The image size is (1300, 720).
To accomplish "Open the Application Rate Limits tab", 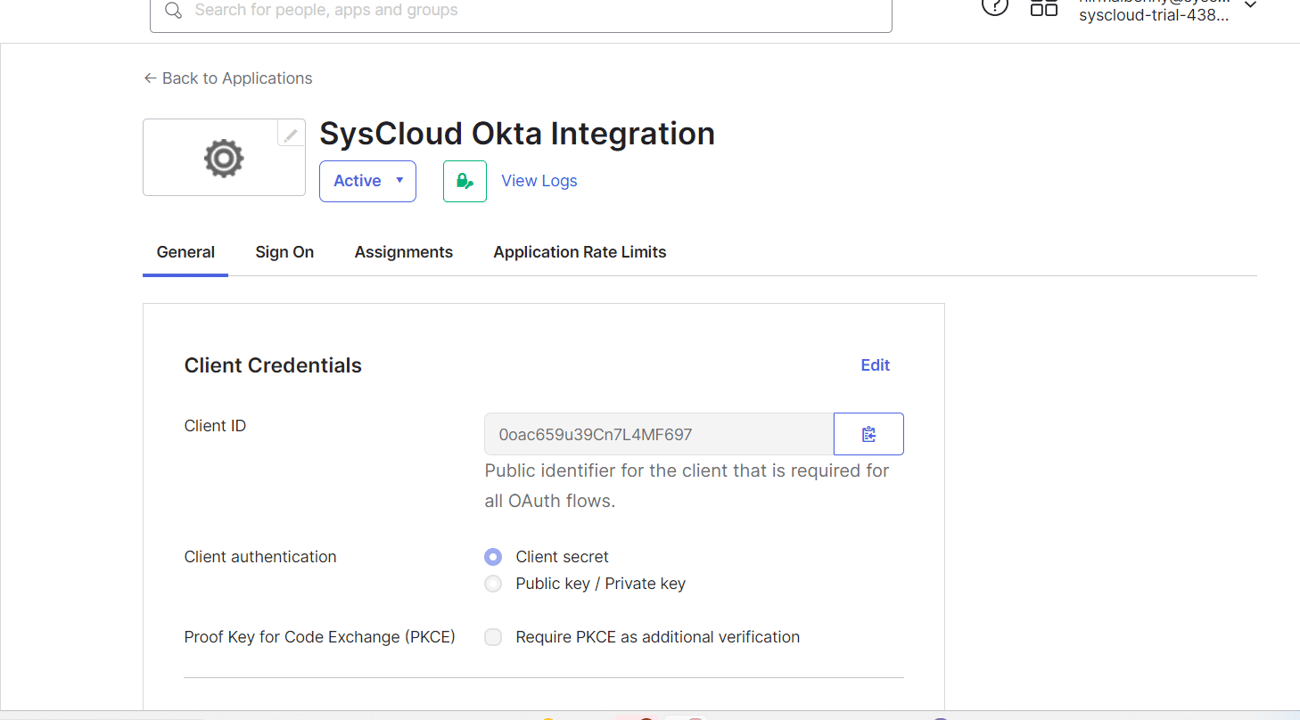I will coord(579,252).
